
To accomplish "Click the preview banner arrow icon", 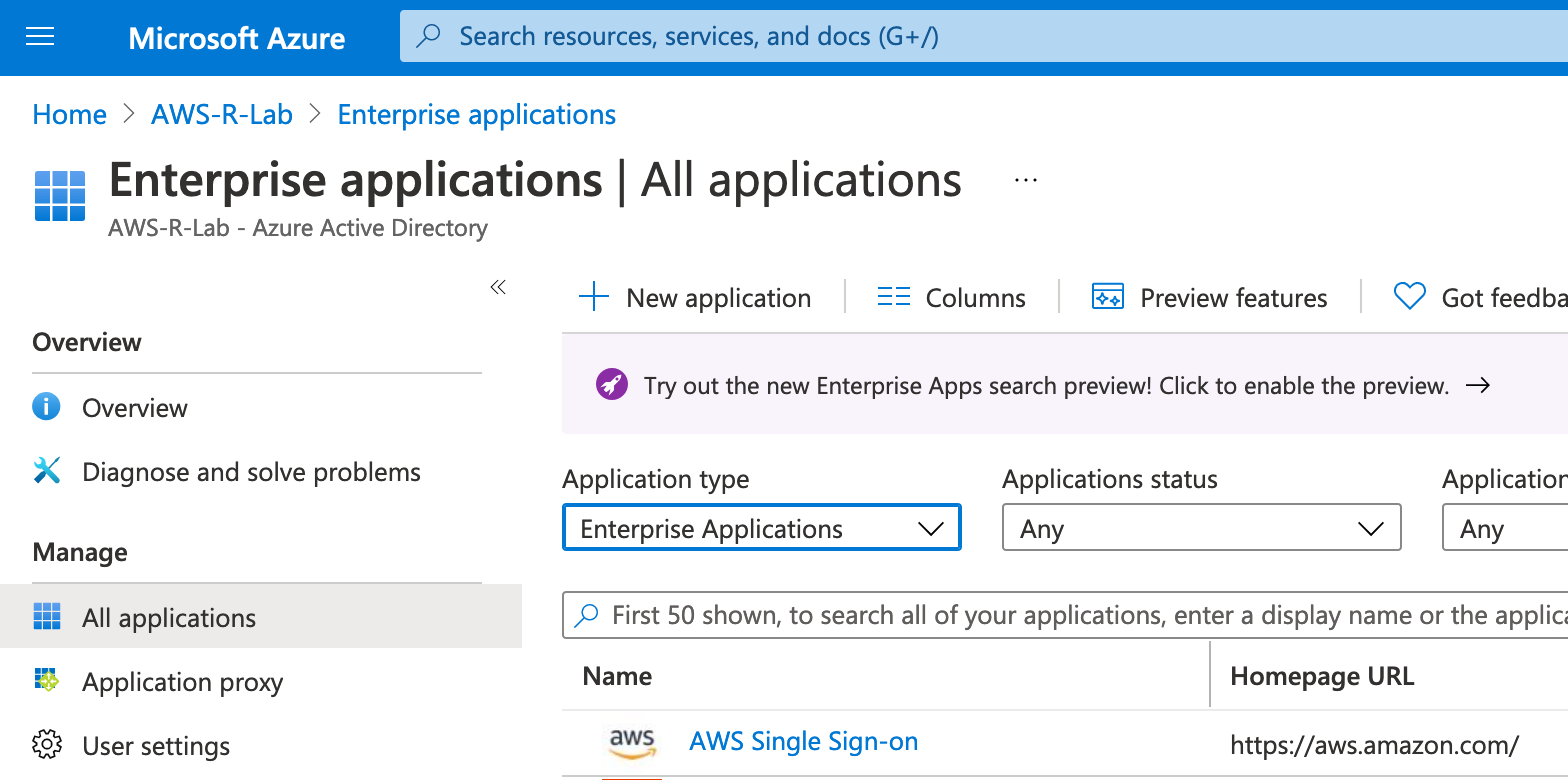I will (x=1477, y=385).
